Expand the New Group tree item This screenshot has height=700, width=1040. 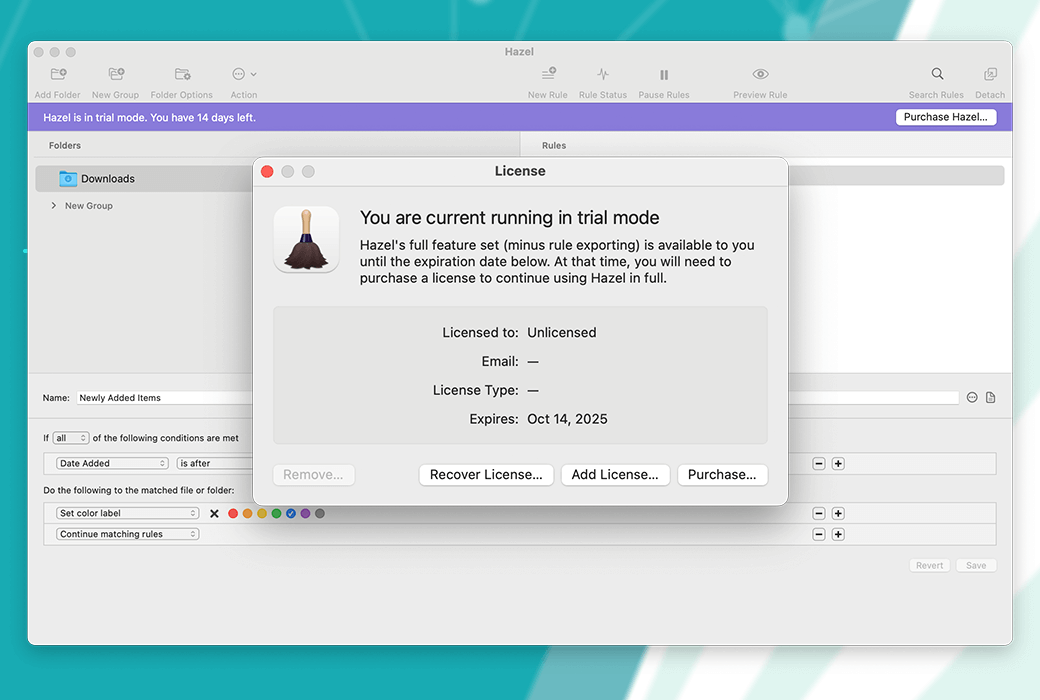click(53, 206)
